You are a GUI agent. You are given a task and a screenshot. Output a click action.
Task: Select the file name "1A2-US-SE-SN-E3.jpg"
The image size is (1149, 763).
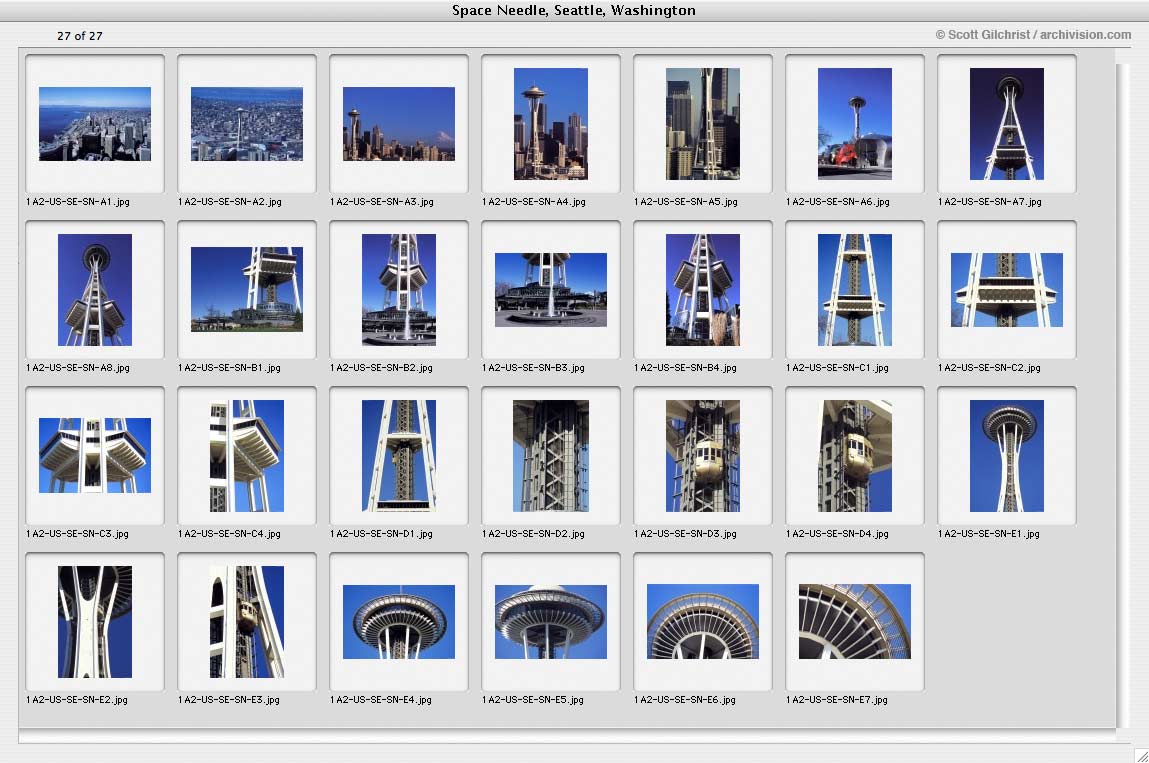(x=229, y=700)
